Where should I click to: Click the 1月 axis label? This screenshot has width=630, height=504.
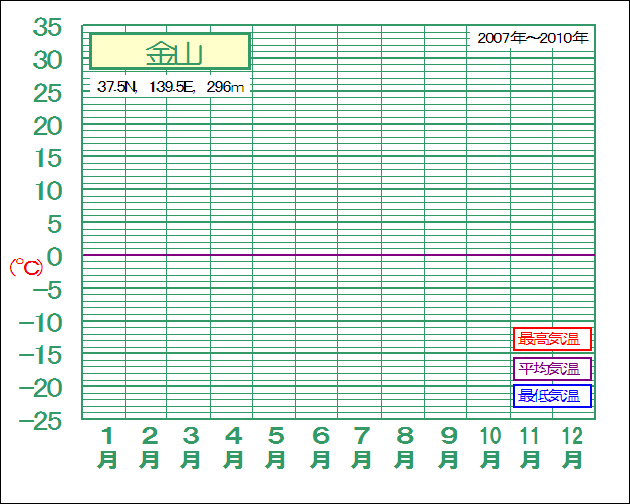[107, 447]
